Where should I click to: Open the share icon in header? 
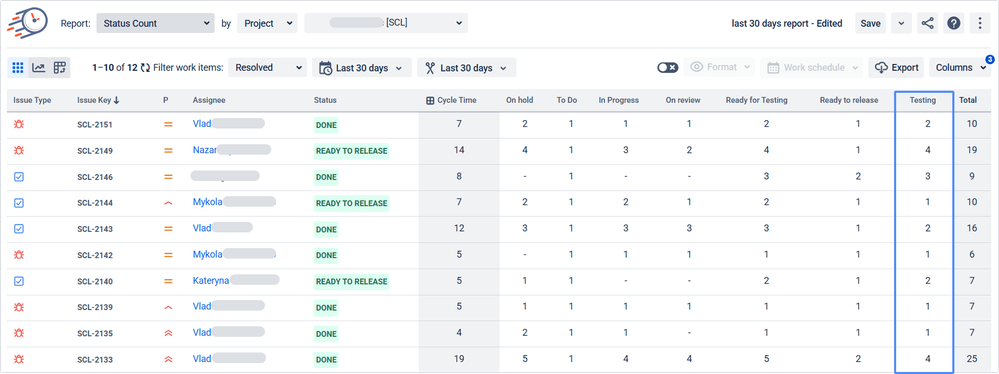pos(927,24)
